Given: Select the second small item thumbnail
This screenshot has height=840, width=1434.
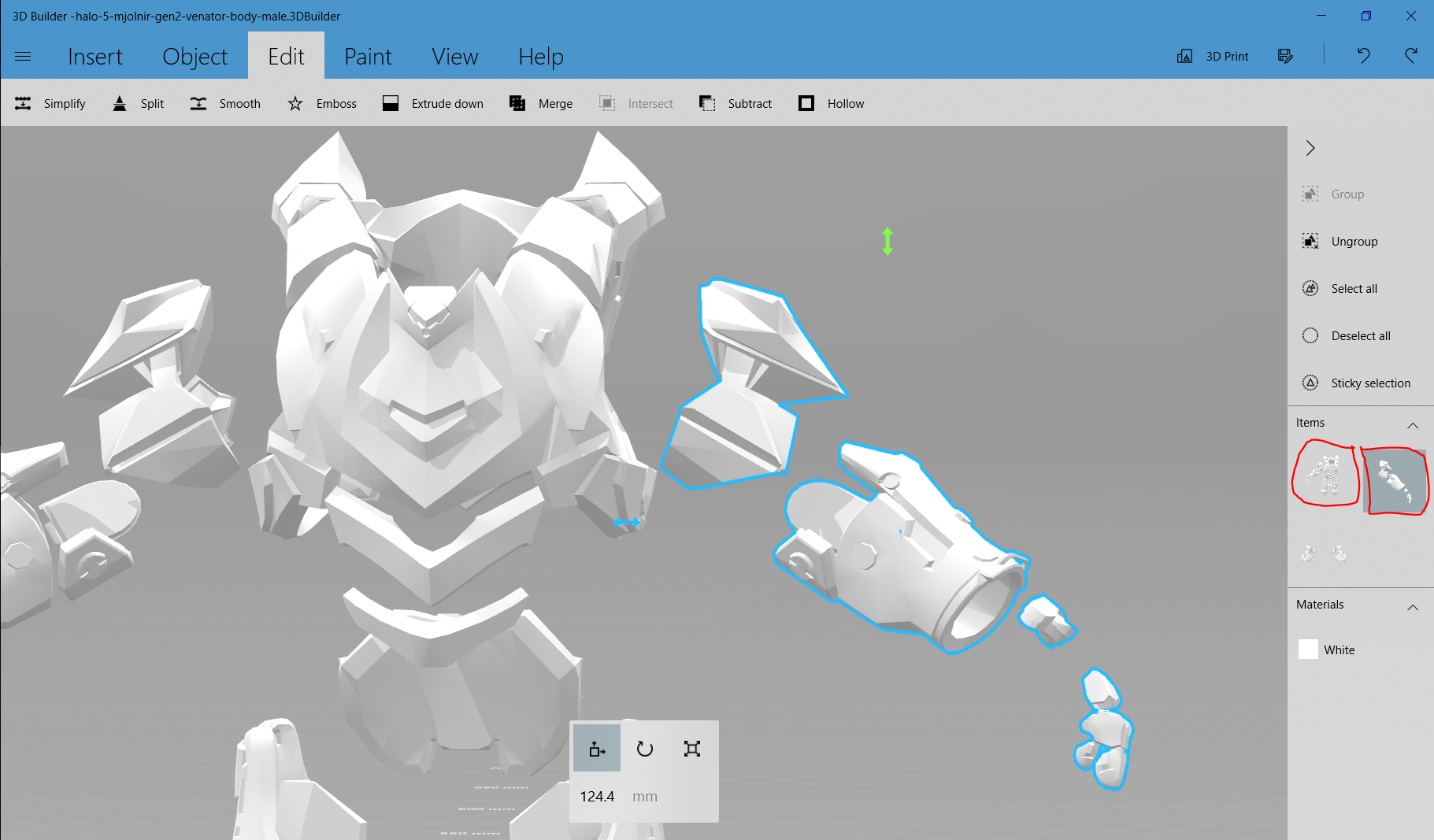Looking at the screenshot, I should click(1340, 553).
